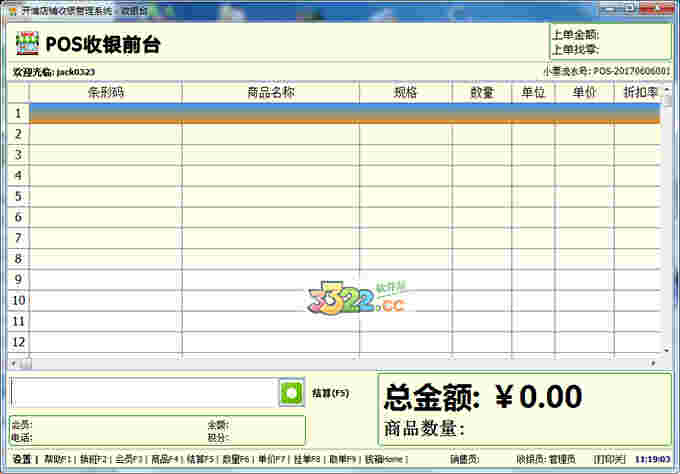680x474 pixels.
Task: Click the POS收银前台 logo icon
Action: (27, 43)
